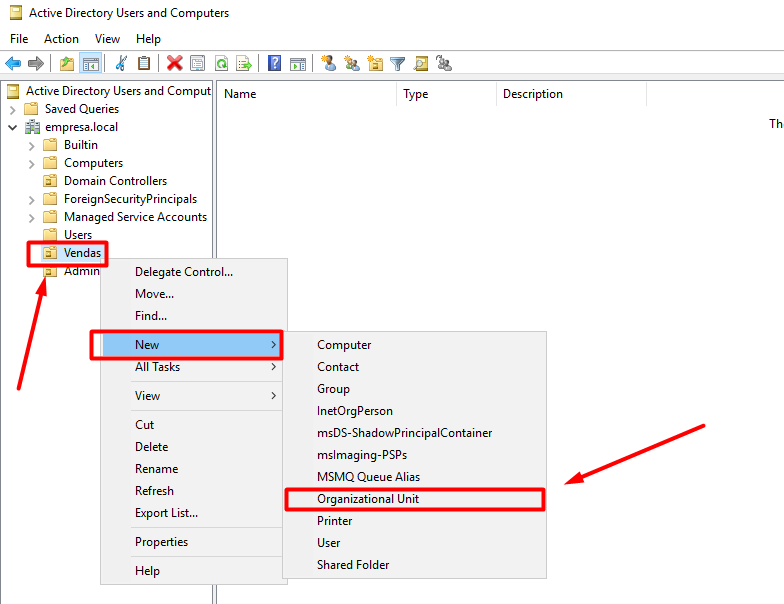Toggle the Show/Hide Console Tree icon
784x604 pixels.
click(90, 64)
